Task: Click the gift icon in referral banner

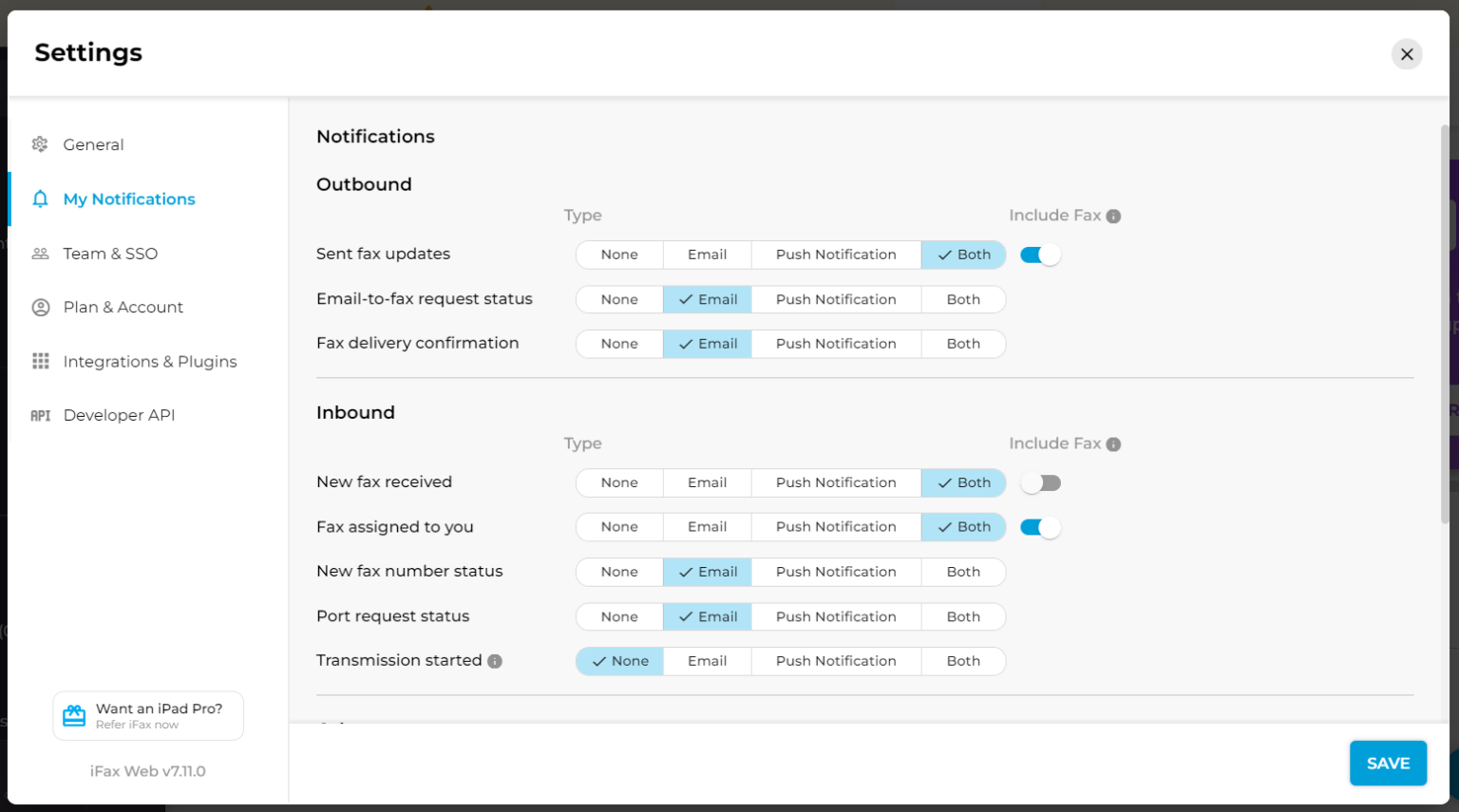Action: [74, 716]
